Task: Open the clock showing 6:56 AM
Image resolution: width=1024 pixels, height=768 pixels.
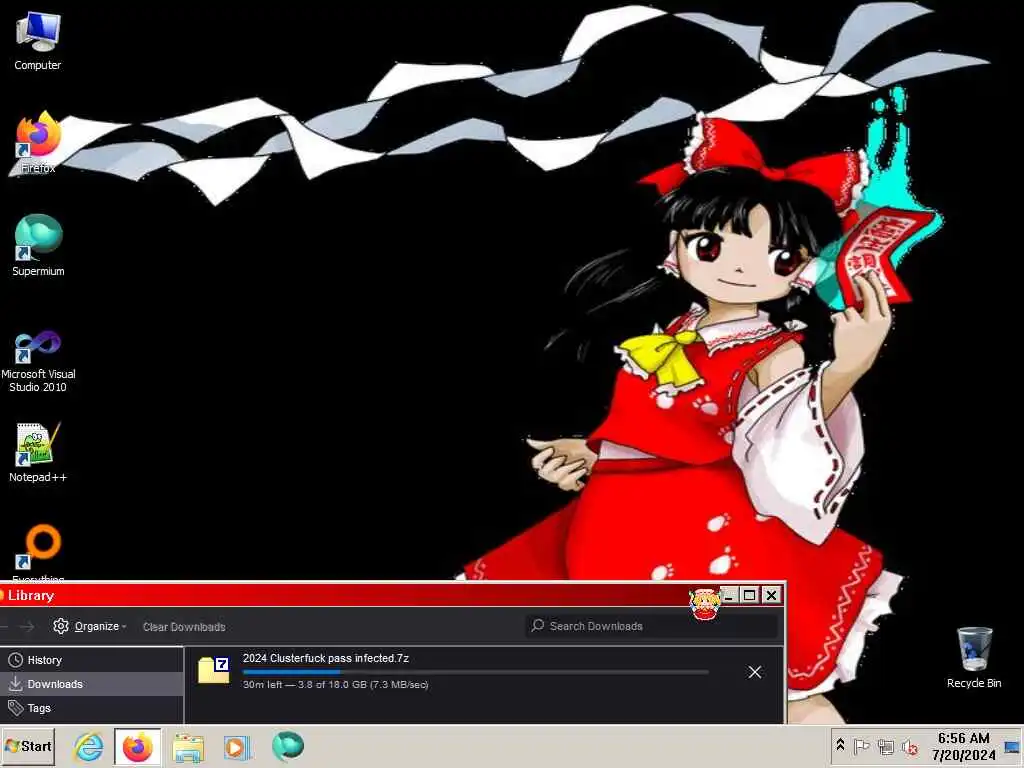Action: pyautogui.click(x=964, y=746)
